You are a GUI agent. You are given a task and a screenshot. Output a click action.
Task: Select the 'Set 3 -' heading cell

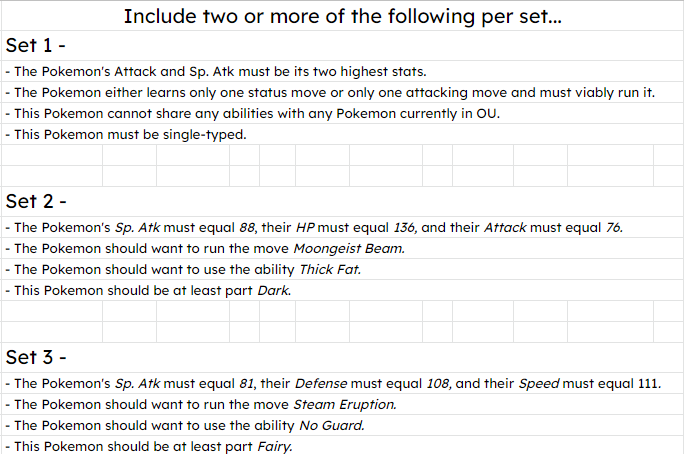click(x=36, y=357)
